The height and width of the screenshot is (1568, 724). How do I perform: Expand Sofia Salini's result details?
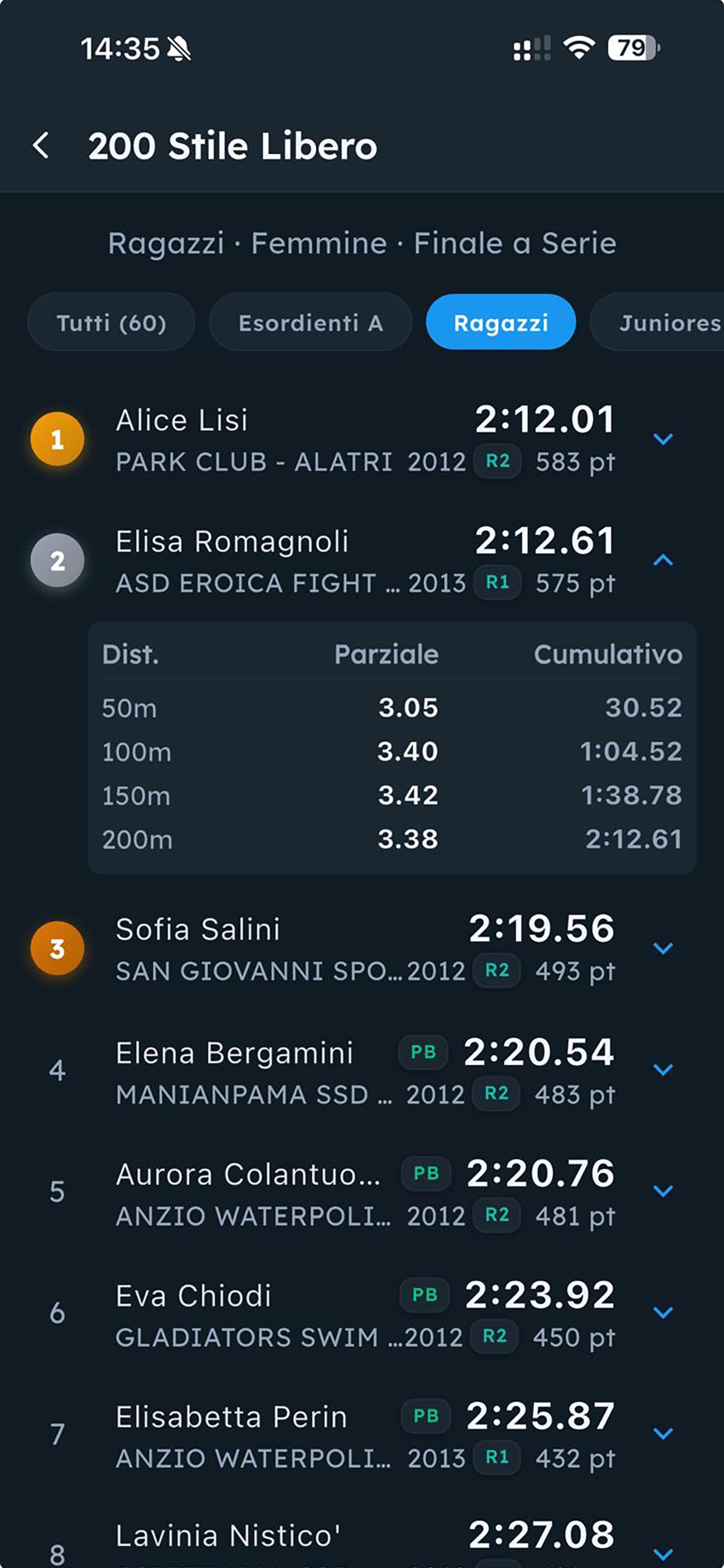(x=663, y=948)
